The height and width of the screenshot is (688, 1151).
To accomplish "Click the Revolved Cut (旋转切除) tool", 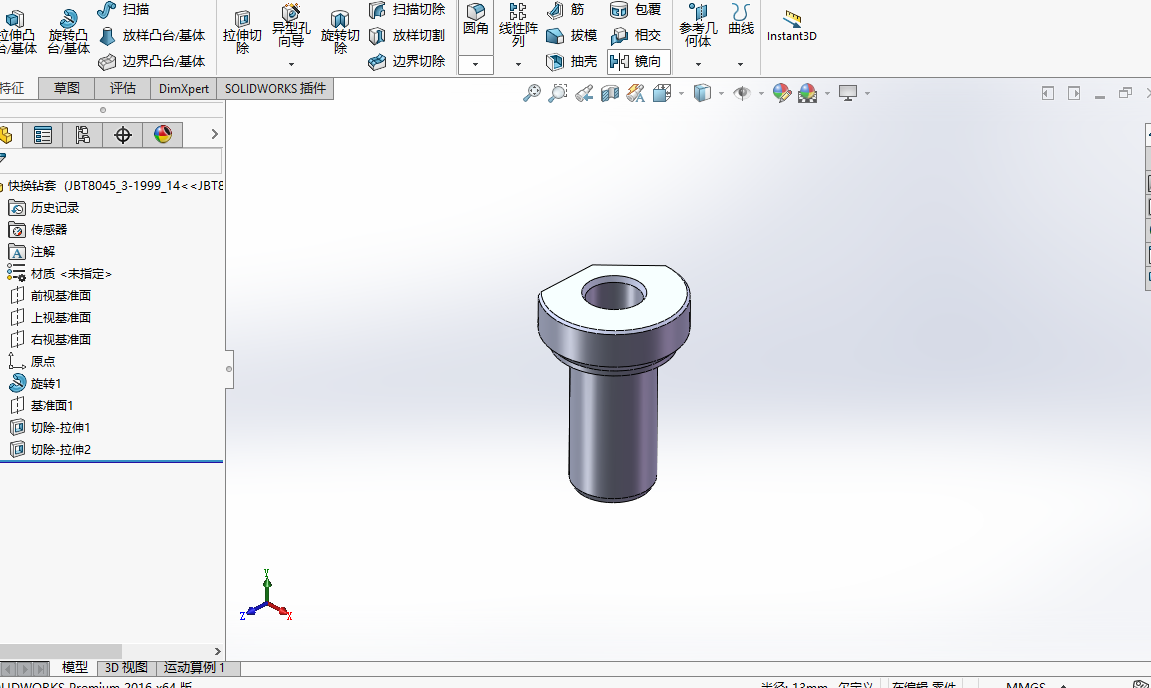I will 340,31.
